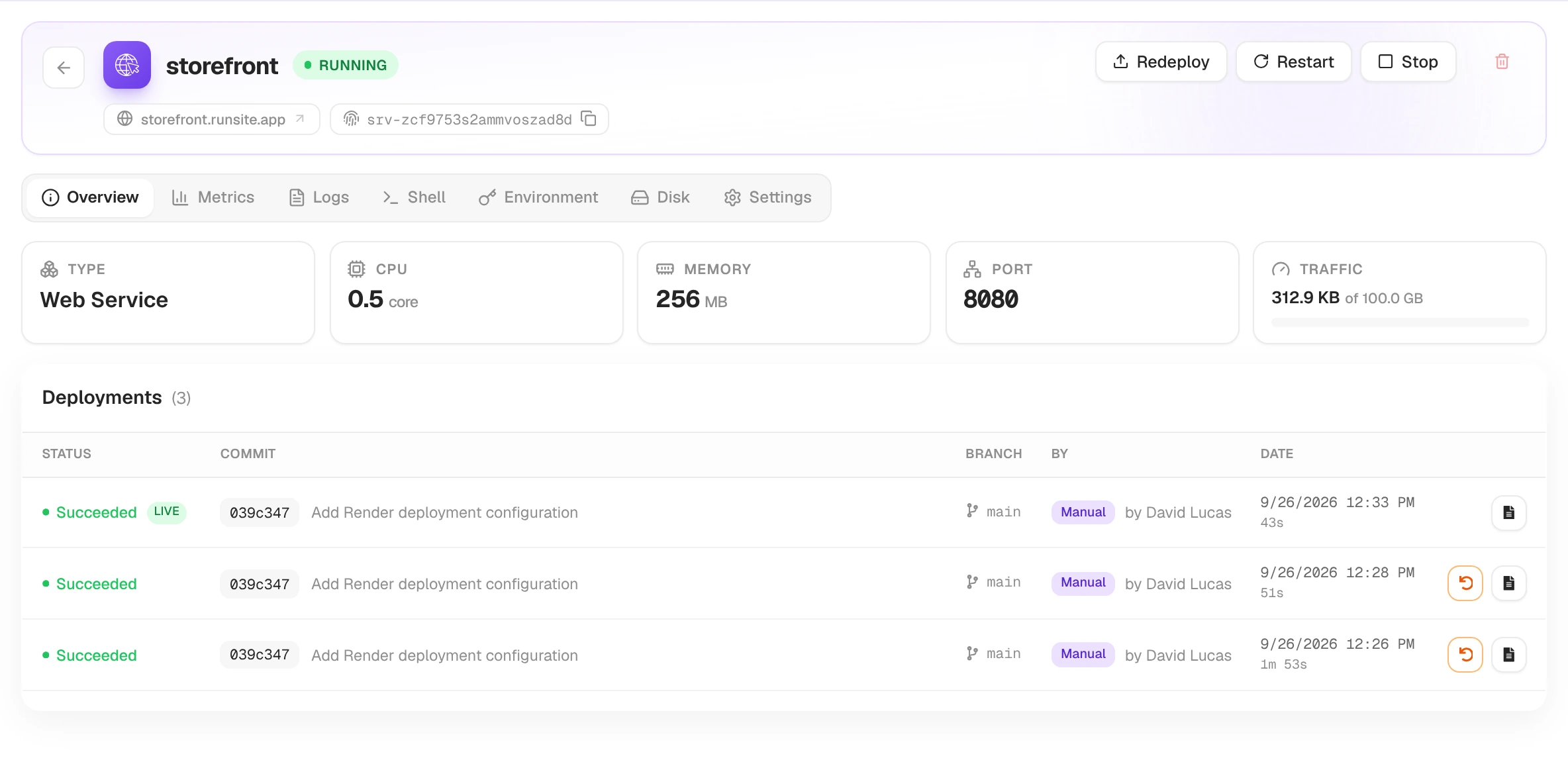Image resolution: width=1568 pixels, height=764 pixels.
Task: Click the Manual badge in the 12:28 PM row
Action: tap(1083, 583)
